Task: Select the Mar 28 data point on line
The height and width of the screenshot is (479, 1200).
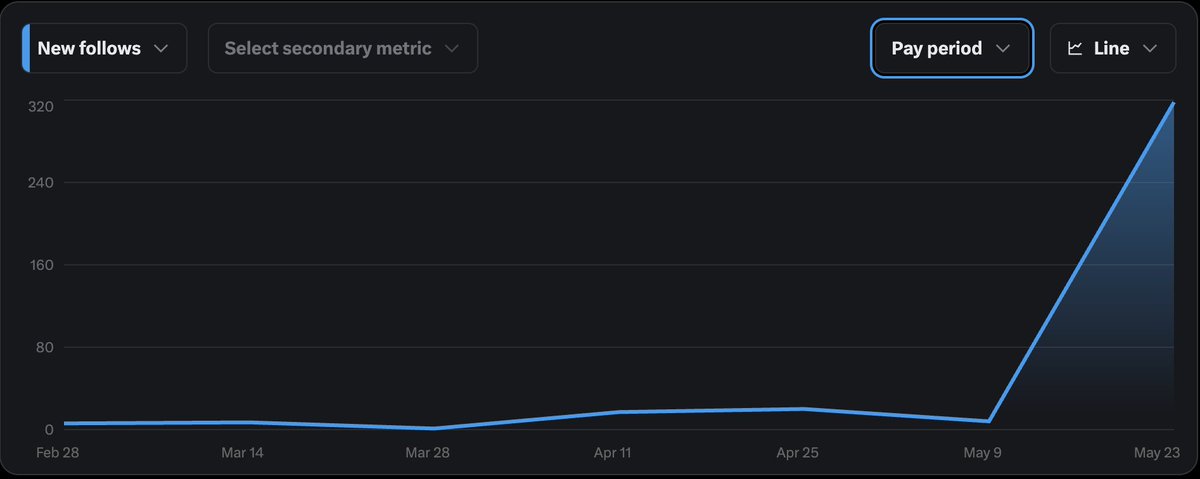Action: 433,428
